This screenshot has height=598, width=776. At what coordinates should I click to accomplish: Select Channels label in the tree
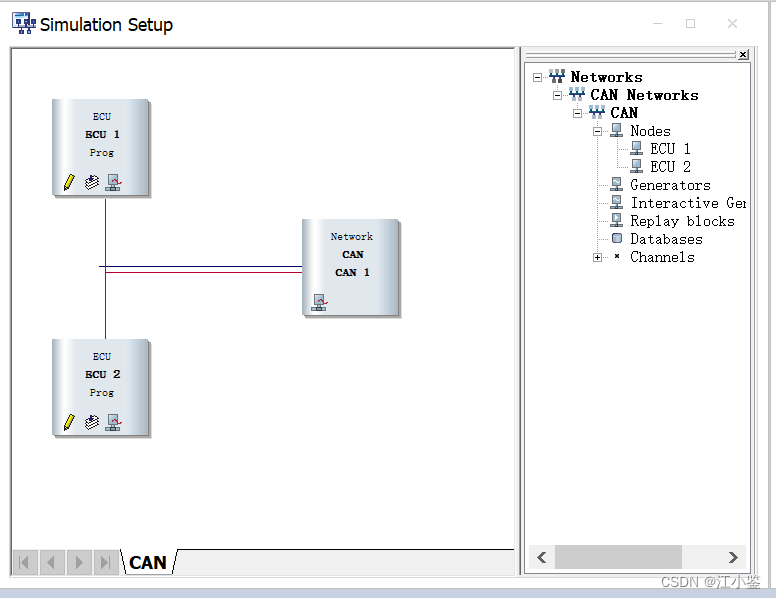(662, 256)
